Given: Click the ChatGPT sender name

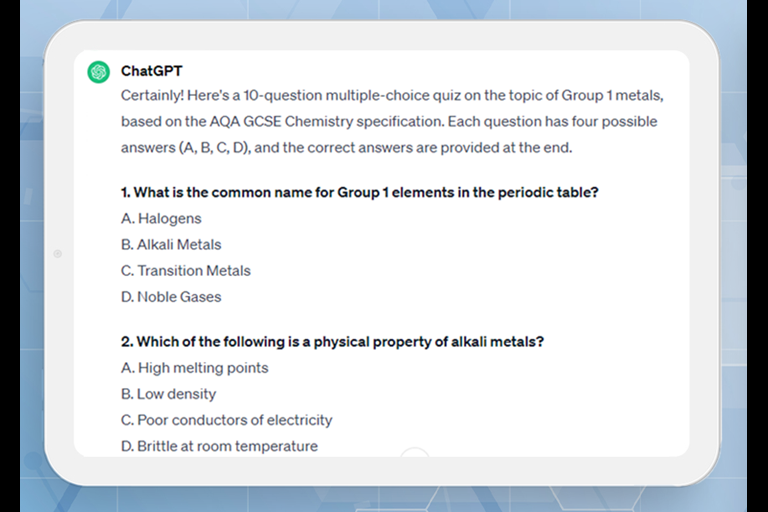Looking at the screenshot, I should coord(151,71).
